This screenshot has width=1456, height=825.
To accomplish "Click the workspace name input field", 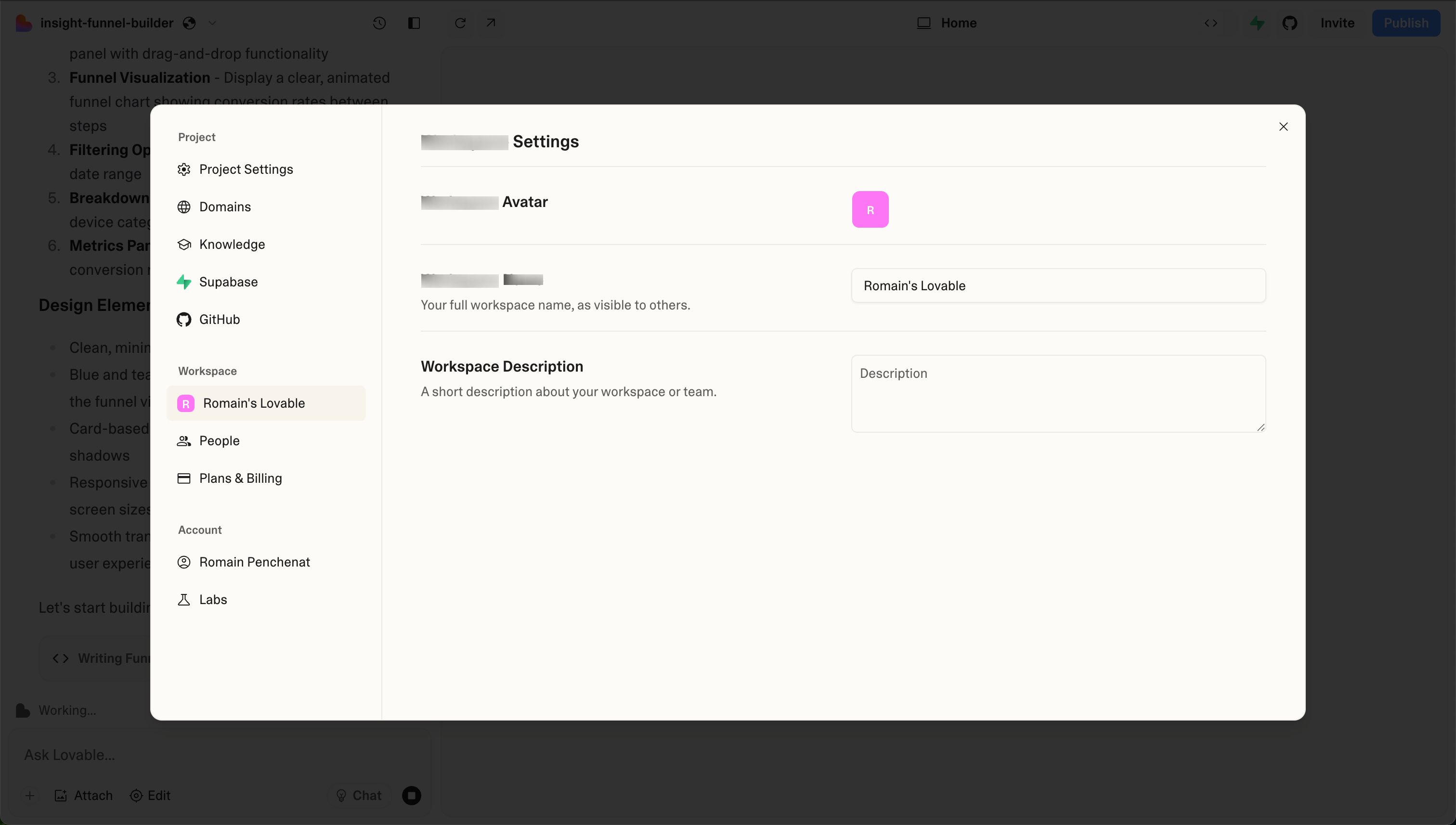I will coord(1058,285).
